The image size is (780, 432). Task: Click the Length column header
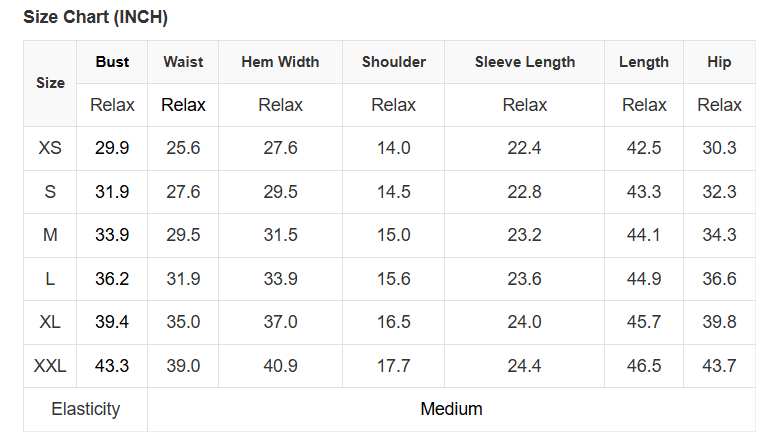644,62
